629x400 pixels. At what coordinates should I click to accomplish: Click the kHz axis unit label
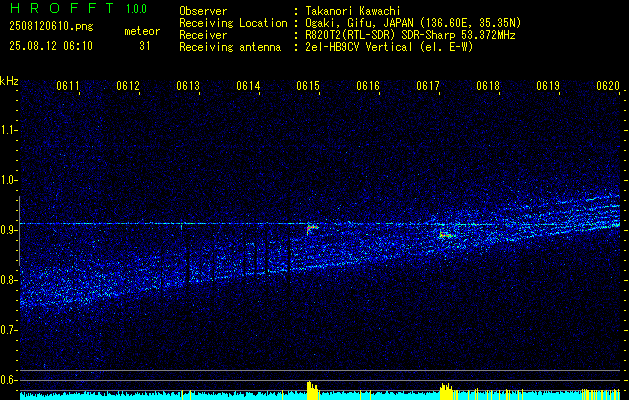coord(9,81)
